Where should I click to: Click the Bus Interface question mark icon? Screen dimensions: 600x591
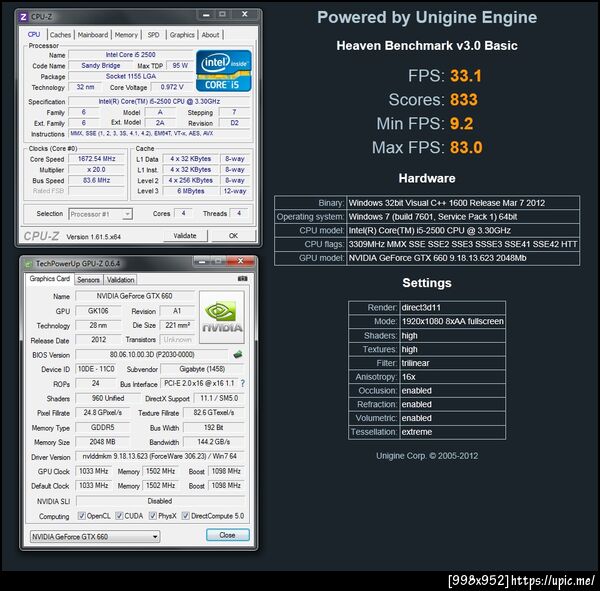(243, 383)
